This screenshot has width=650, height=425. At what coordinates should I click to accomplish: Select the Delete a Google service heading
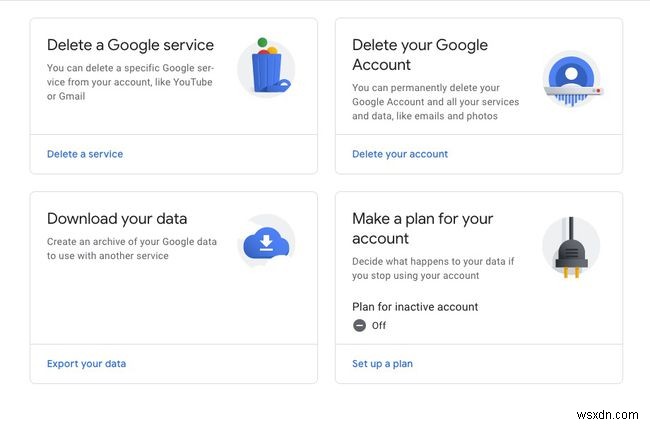pyautogui.click(x=130, y=45)
